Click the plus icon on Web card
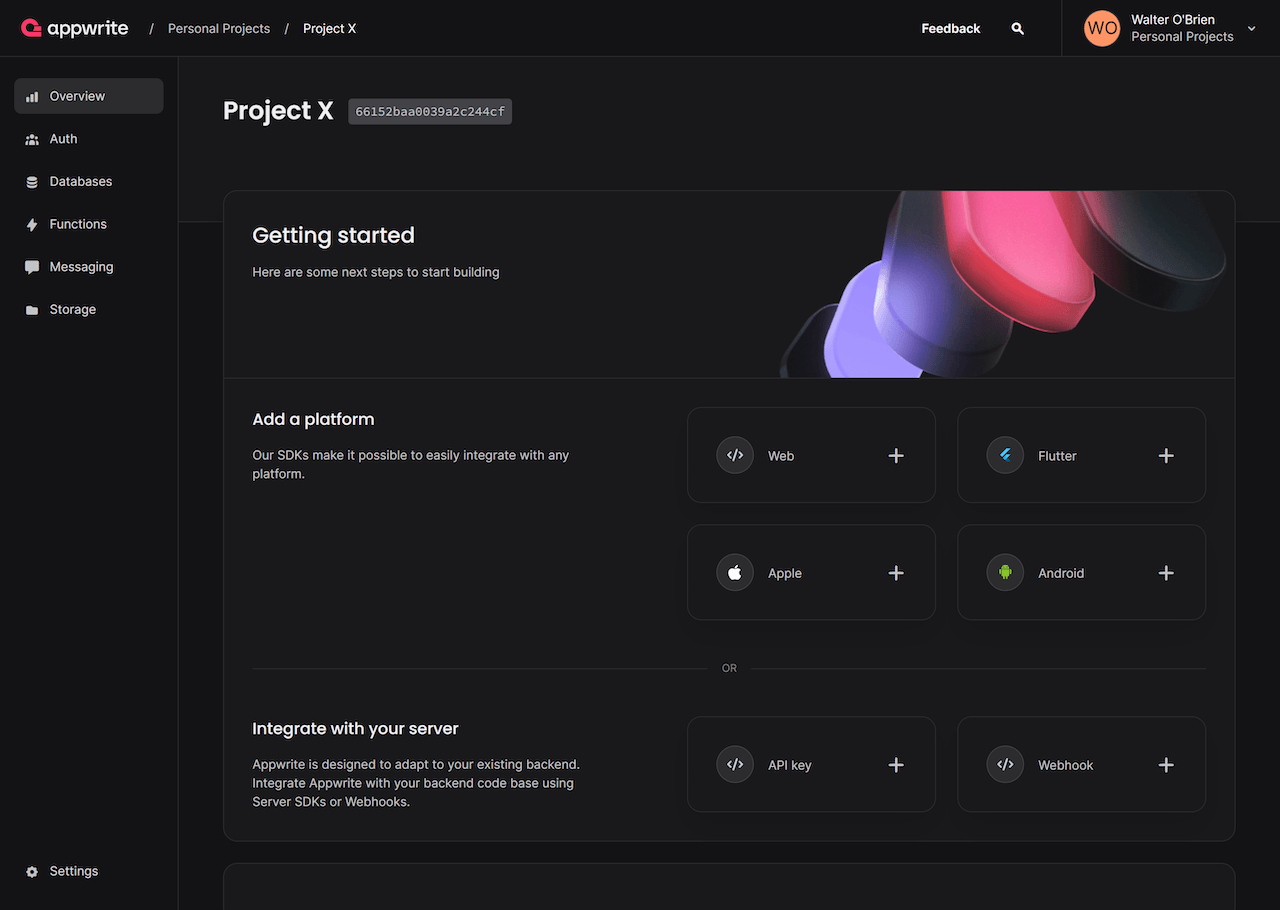 896,456
